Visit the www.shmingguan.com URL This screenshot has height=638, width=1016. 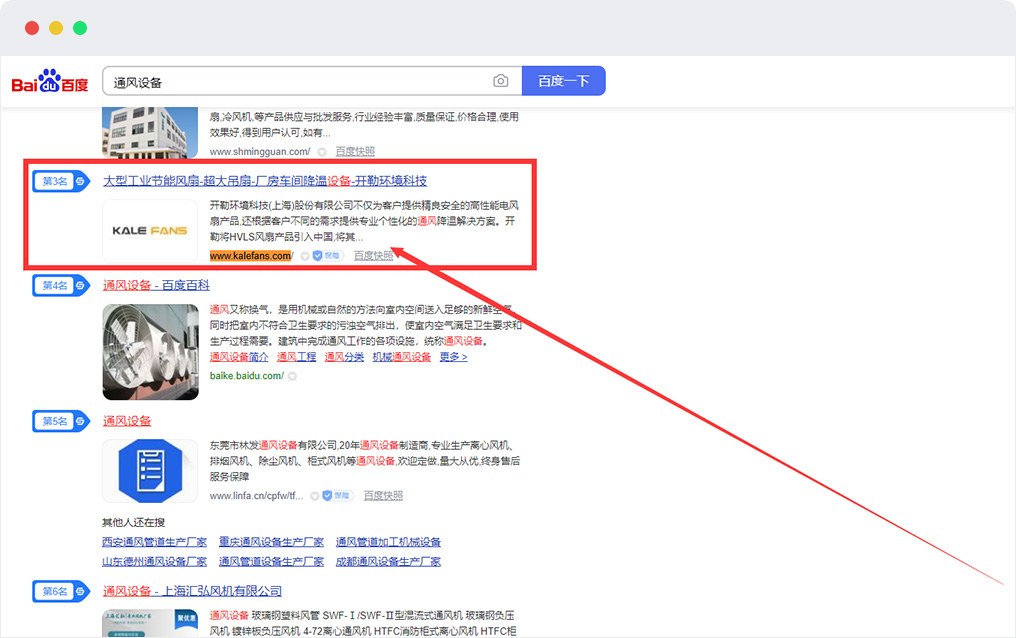click(x=260, y=152)
